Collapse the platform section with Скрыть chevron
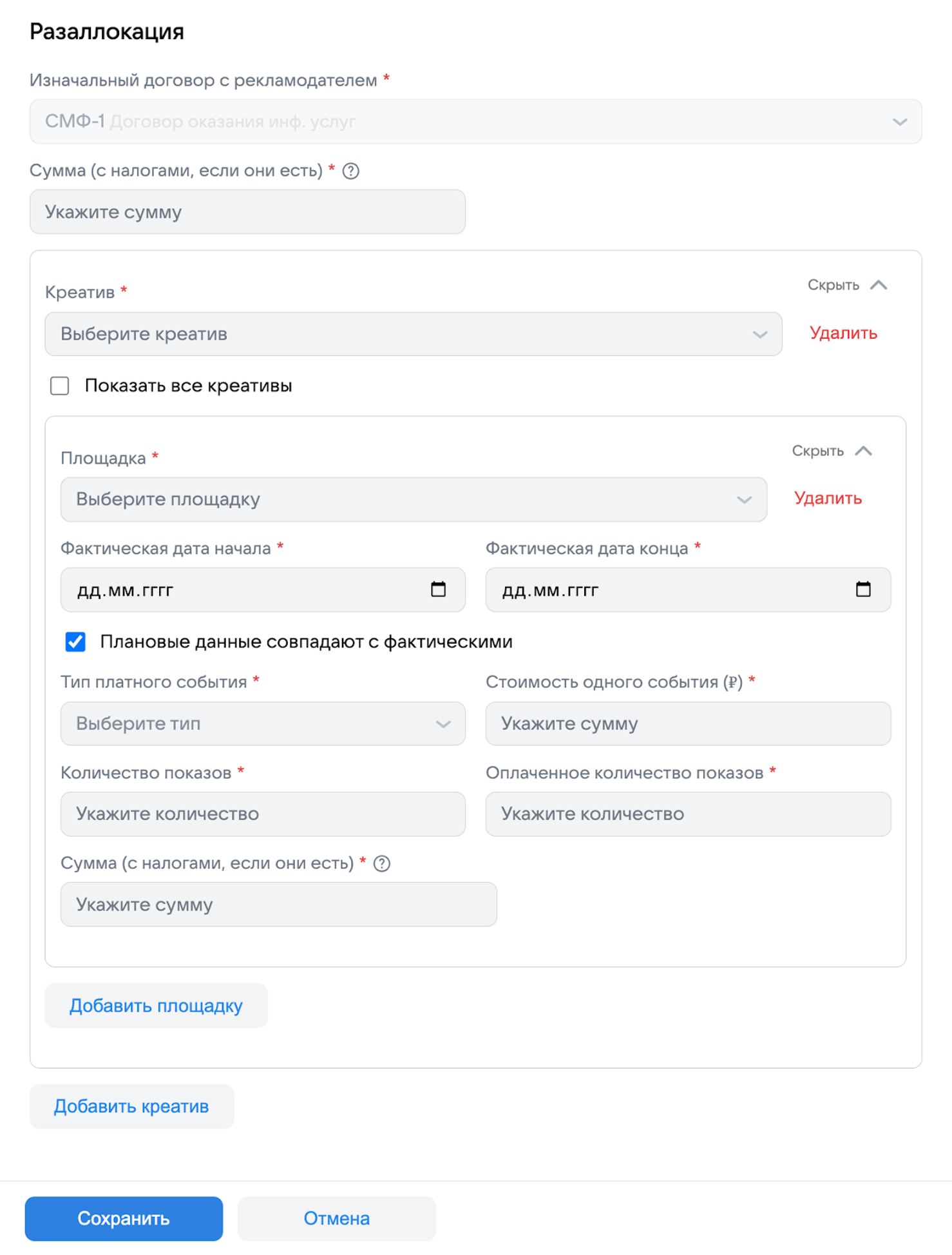952x1255 pixels. [863, 451]
